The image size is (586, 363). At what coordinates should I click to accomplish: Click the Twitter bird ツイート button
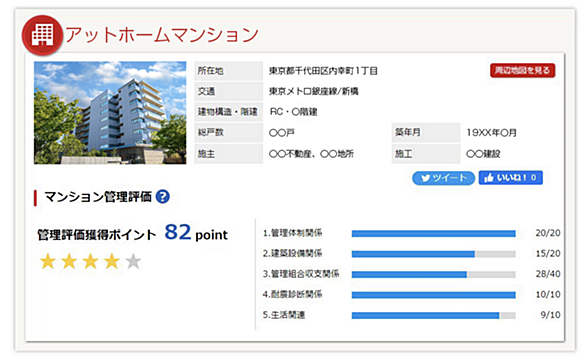pyautogui.click(x=443, y=178)
